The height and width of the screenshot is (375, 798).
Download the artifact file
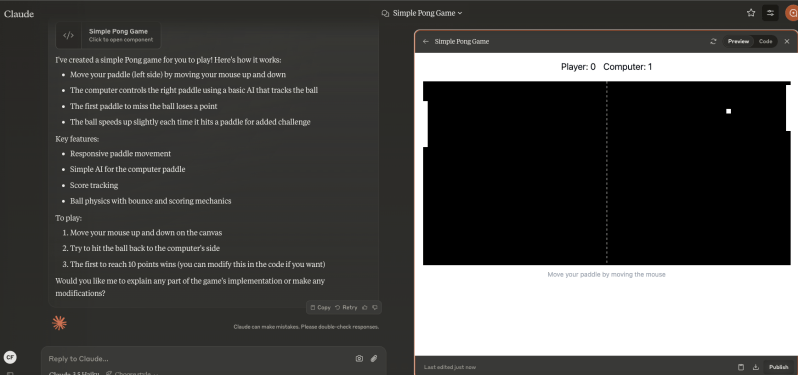tap(756, 367)
